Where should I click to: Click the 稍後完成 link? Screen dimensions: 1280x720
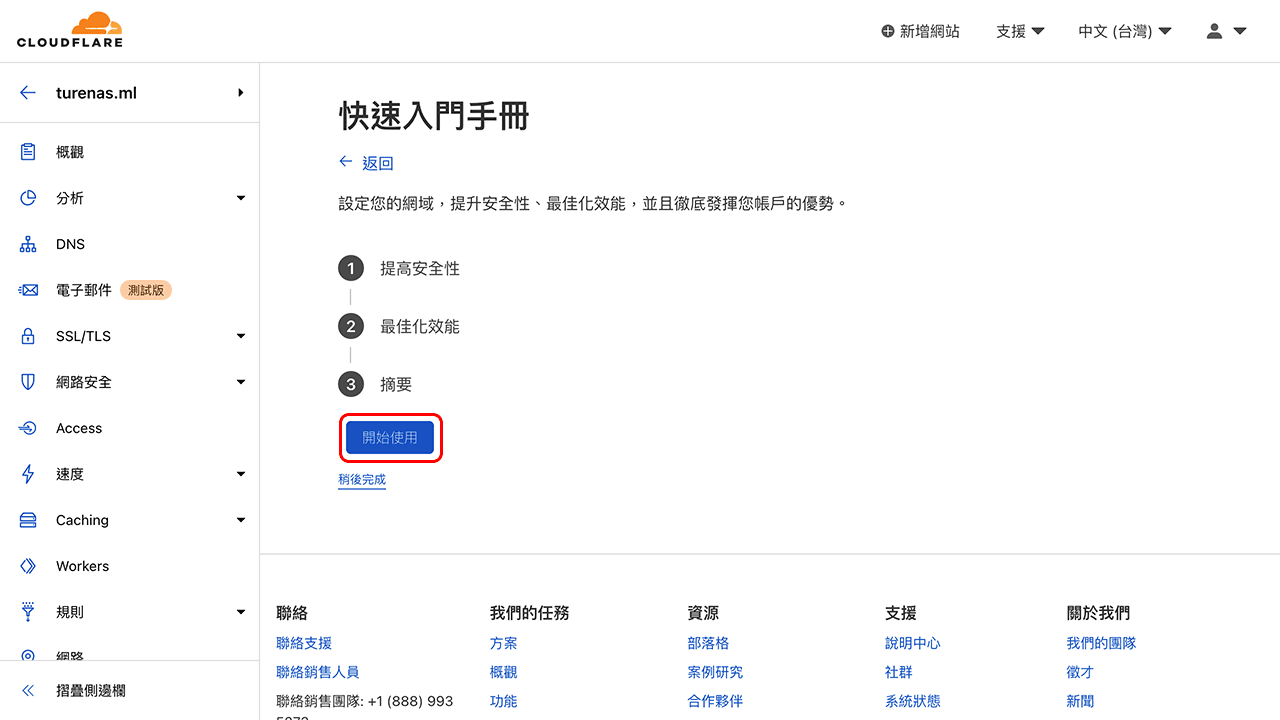click(x=361, y=479)
